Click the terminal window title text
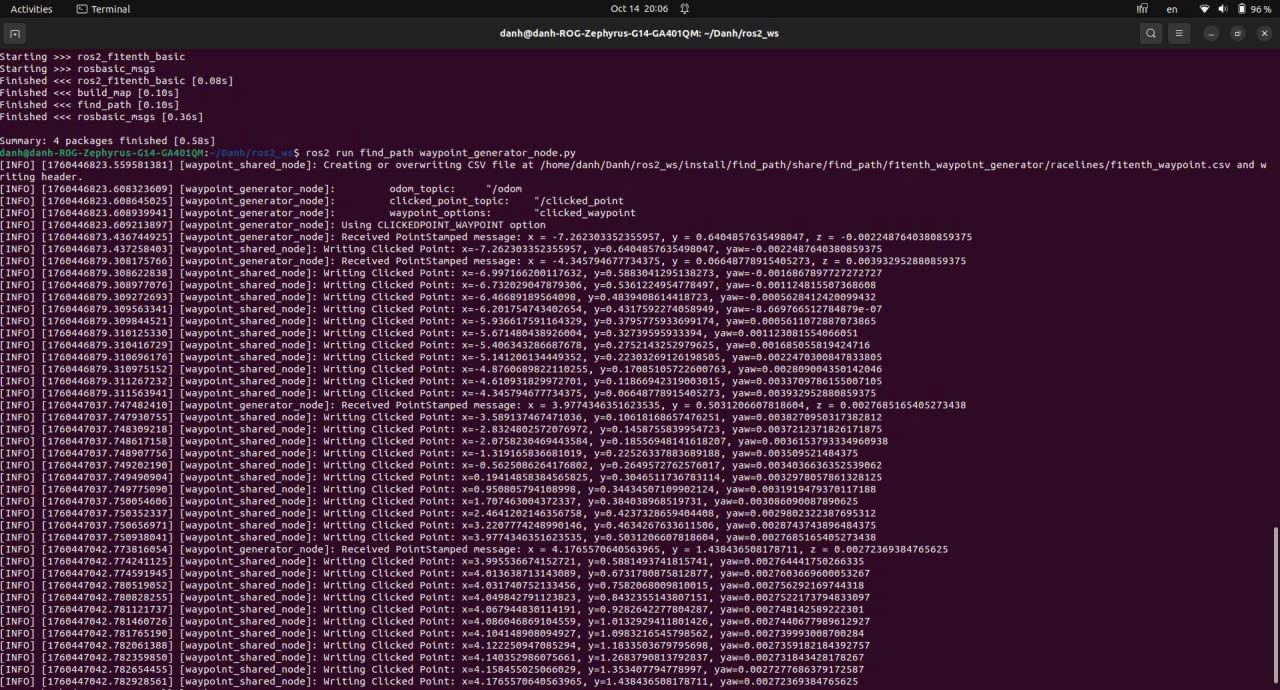The image size is (1280, 690). click(639, 33)
